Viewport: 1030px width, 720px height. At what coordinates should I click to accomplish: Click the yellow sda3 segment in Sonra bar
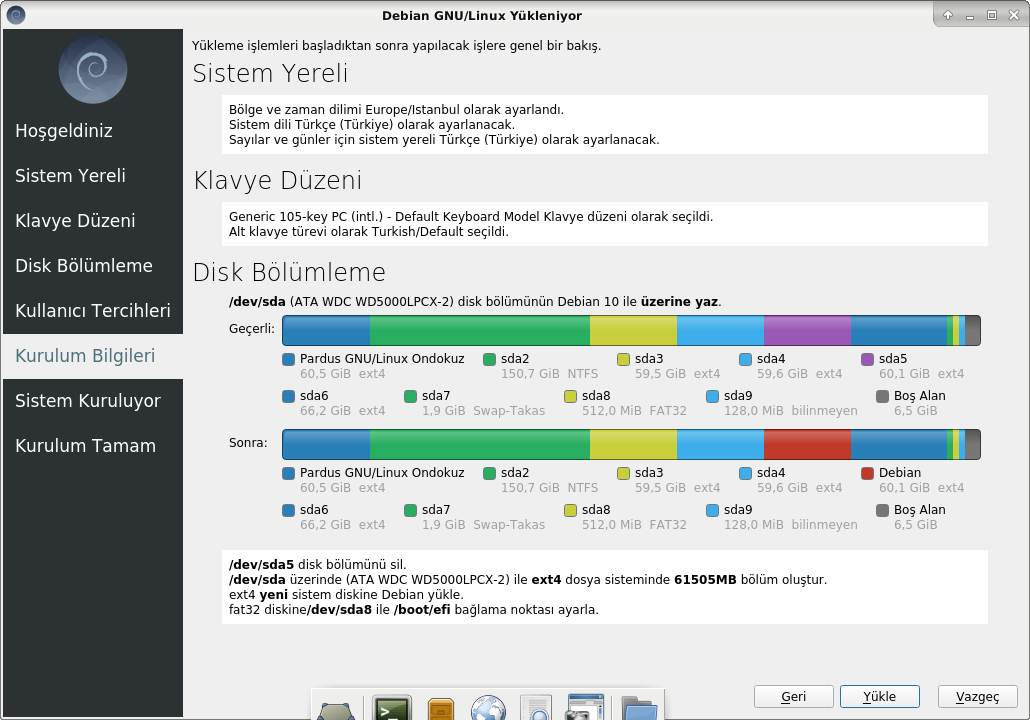point(633,445)
